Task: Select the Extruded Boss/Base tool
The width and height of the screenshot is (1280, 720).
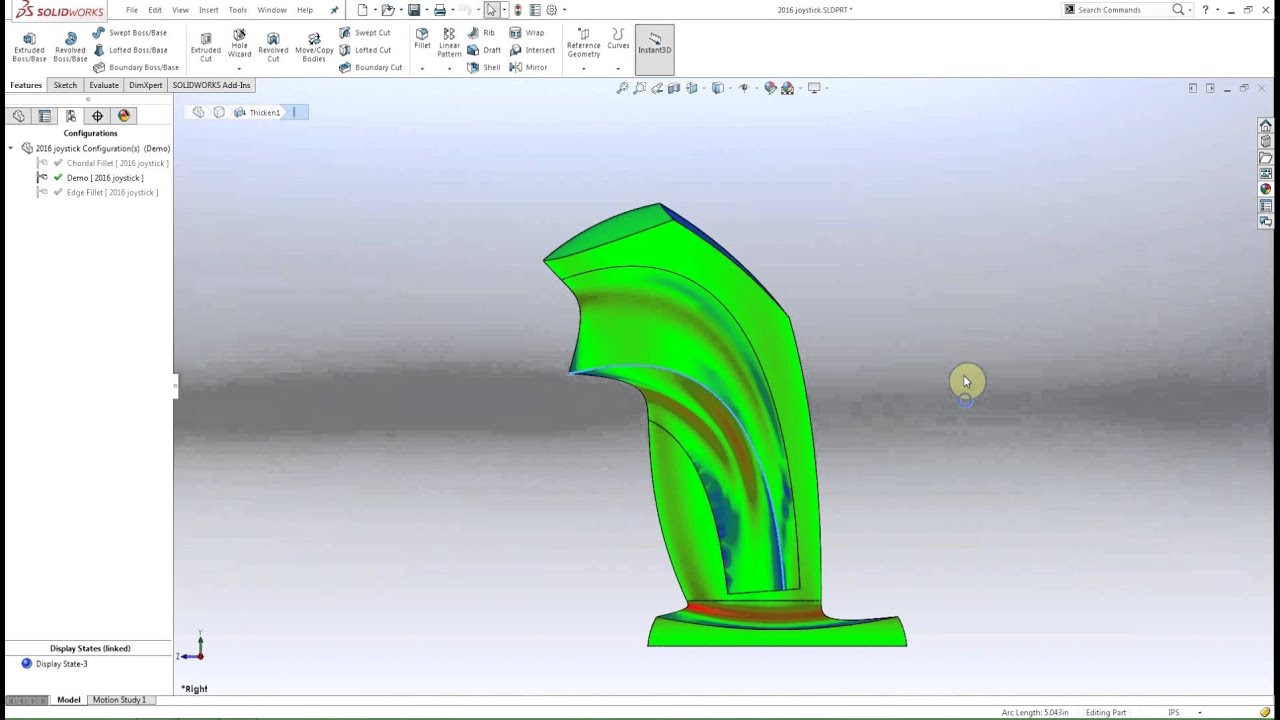Action: point(29,47)
